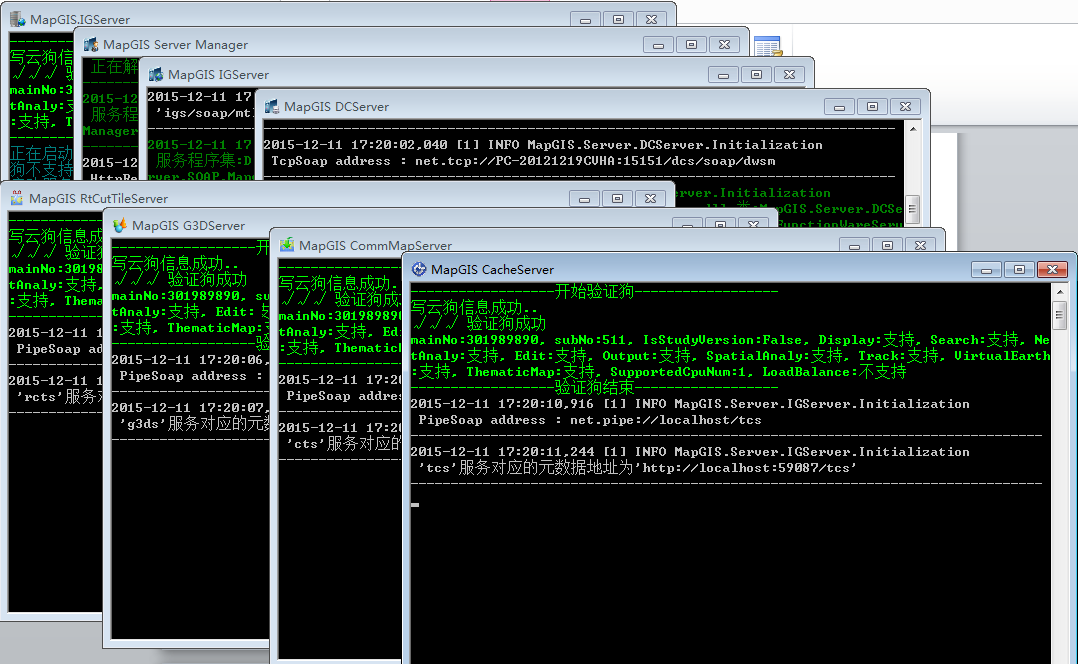Click the 'LoadBalance:不支持' text in CacheServer
This screenshot has width=1078, height=664.
(834, 373)
